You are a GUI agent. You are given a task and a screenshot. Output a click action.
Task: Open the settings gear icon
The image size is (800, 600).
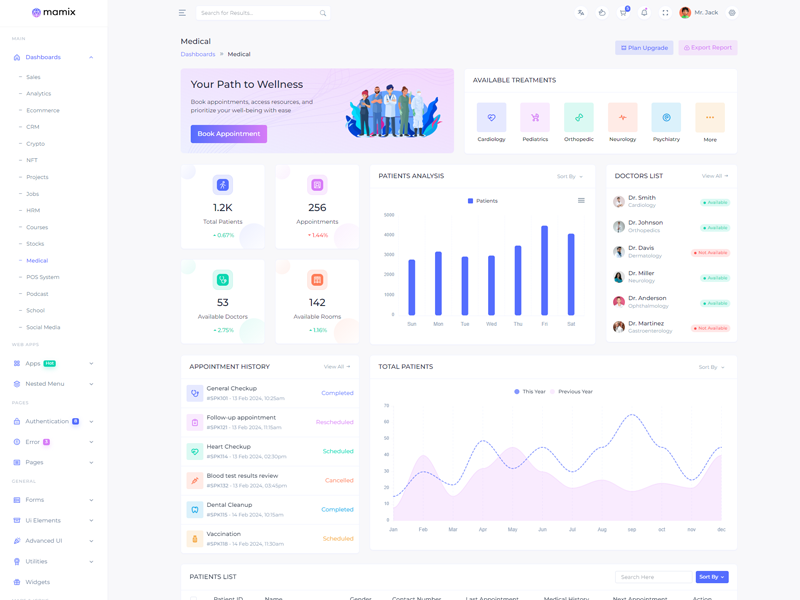click(732, 13)
